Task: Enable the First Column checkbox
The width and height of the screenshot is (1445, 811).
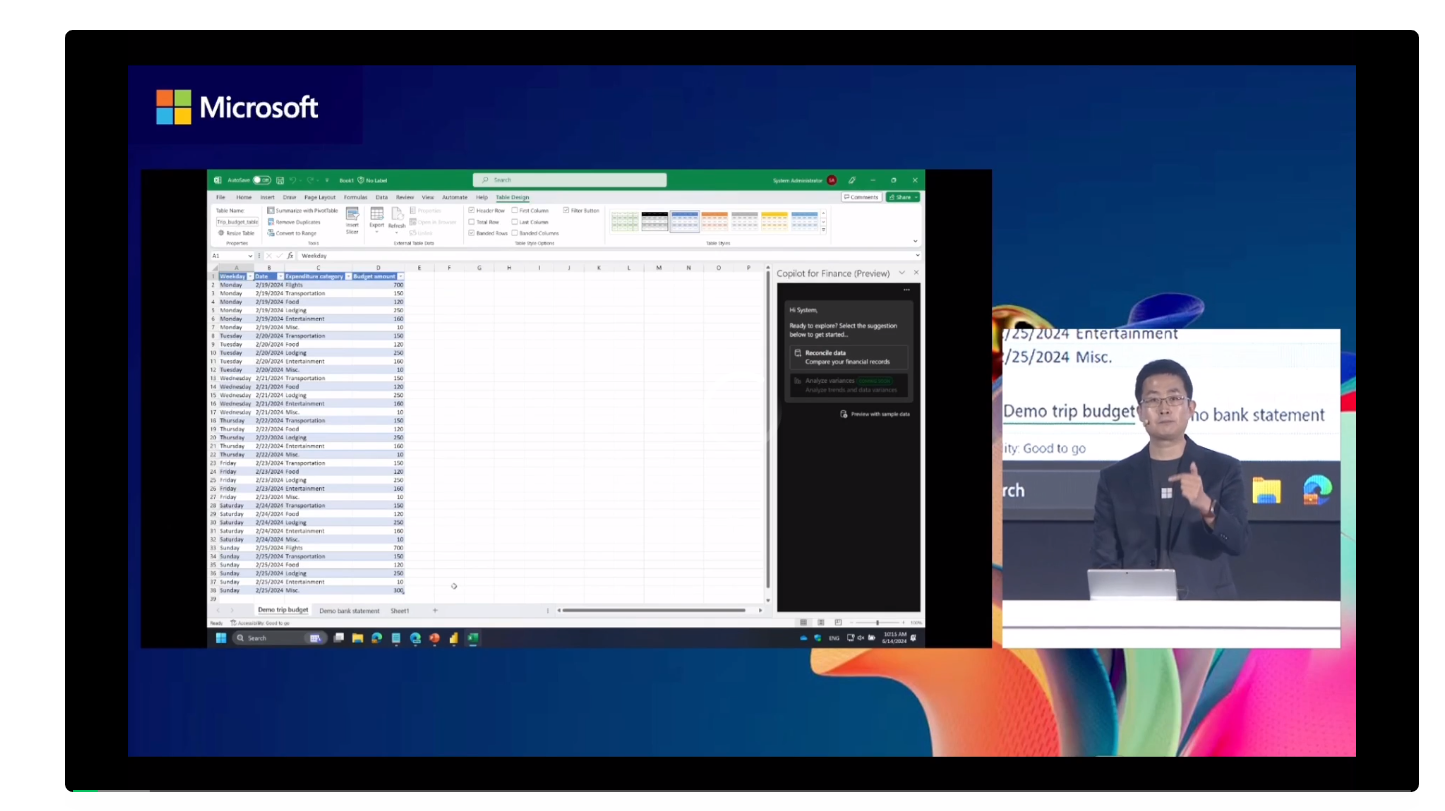Action: coord(515,211)
